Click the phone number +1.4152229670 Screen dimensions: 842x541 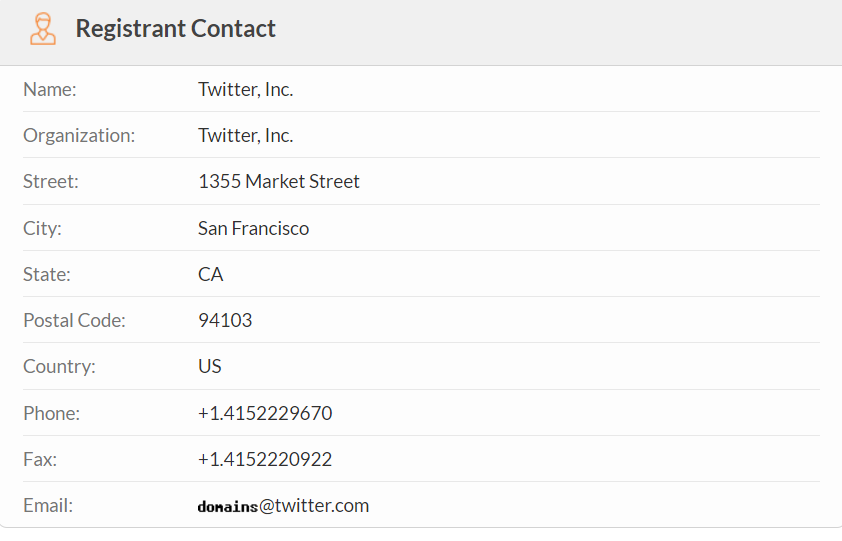[x=265, y=413]
